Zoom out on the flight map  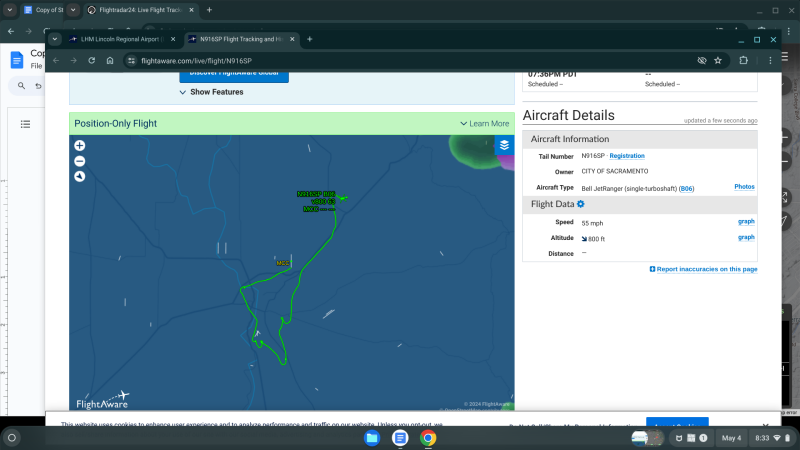tap(80, 161)
